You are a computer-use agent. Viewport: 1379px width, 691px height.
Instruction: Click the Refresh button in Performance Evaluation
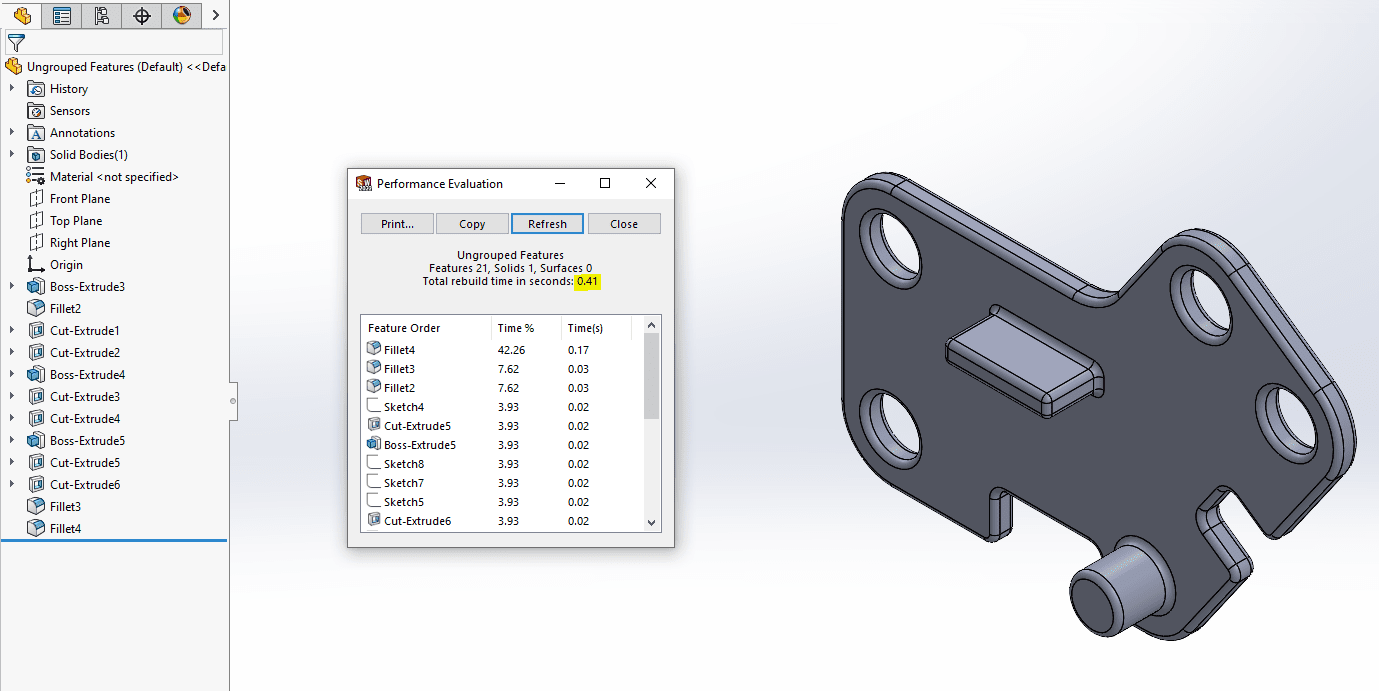tap(547, 223)
